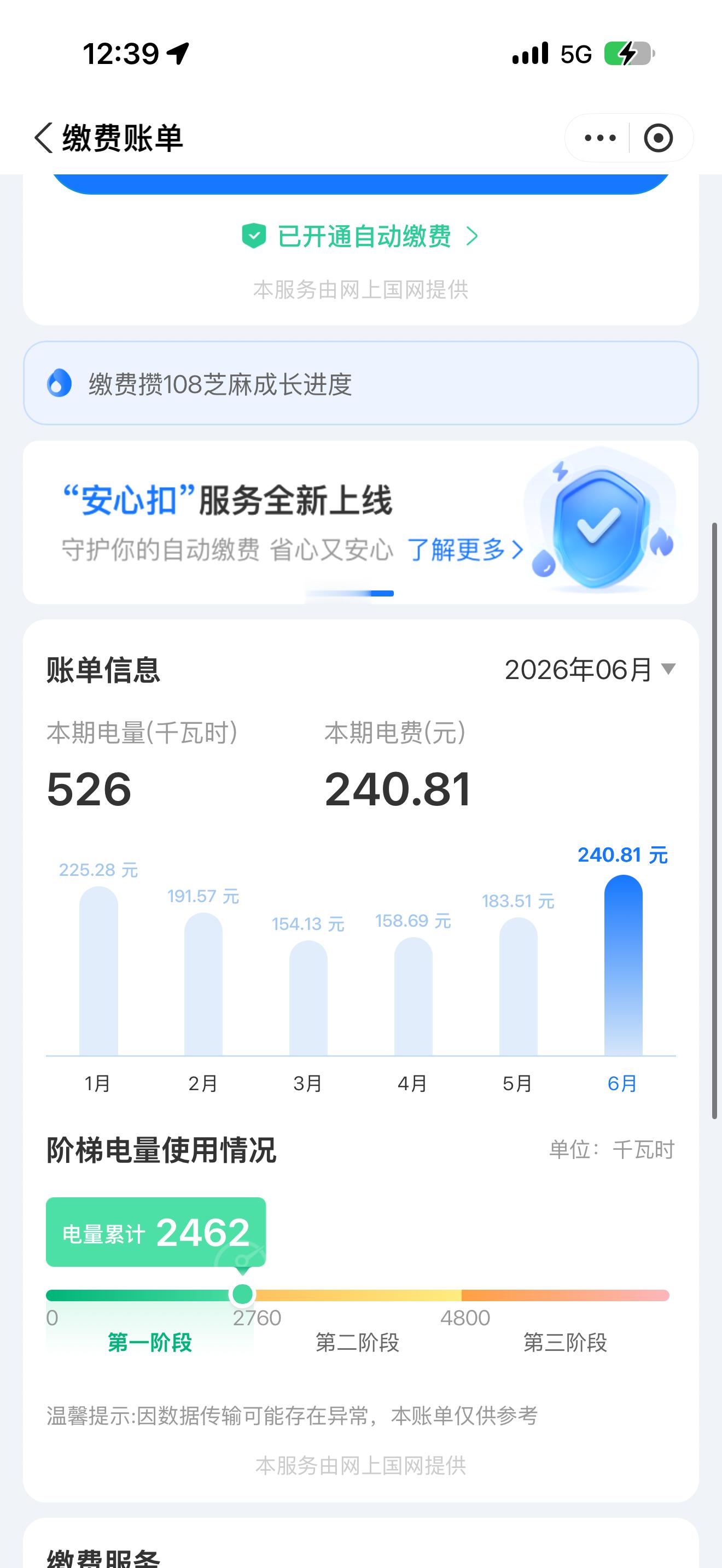
Task: Tap the blue 6月 axis label
Action: (622, 1084)
